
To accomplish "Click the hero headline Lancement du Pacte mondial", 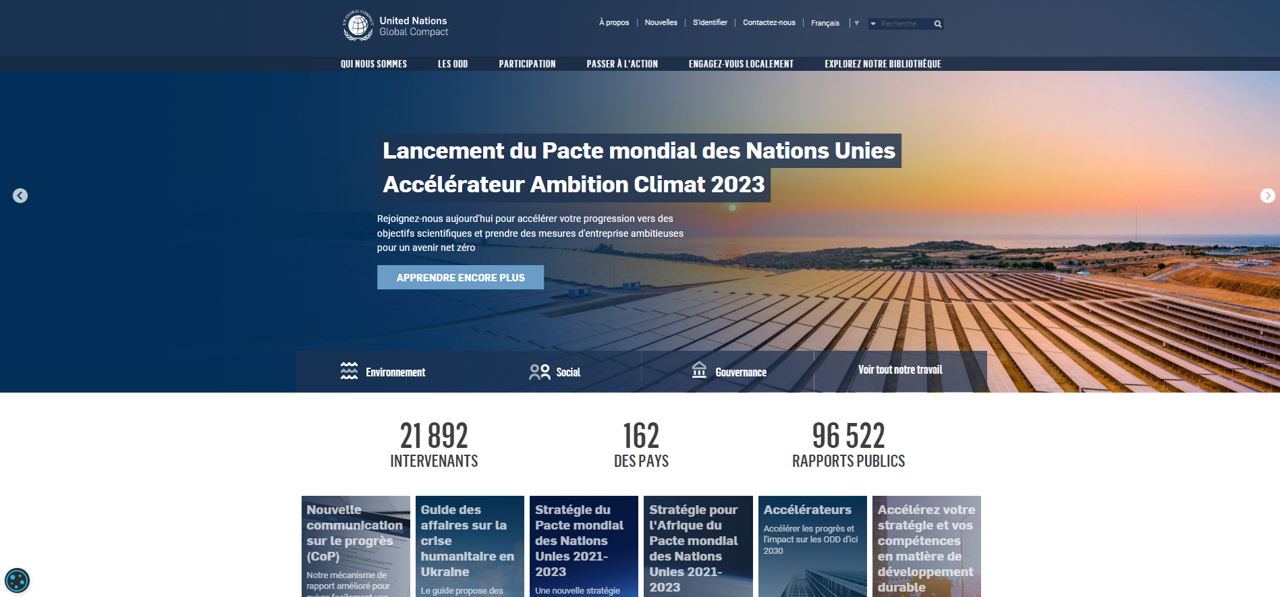I will 639,151.
